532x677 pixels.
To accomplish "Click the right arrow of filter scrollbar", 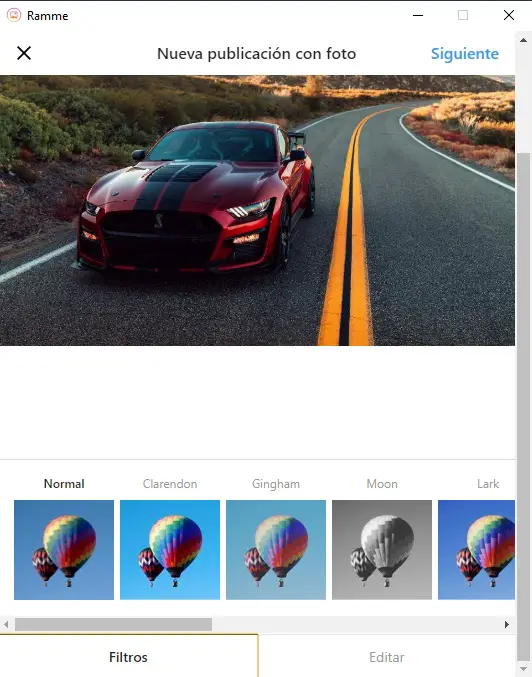I will (507, 624).
